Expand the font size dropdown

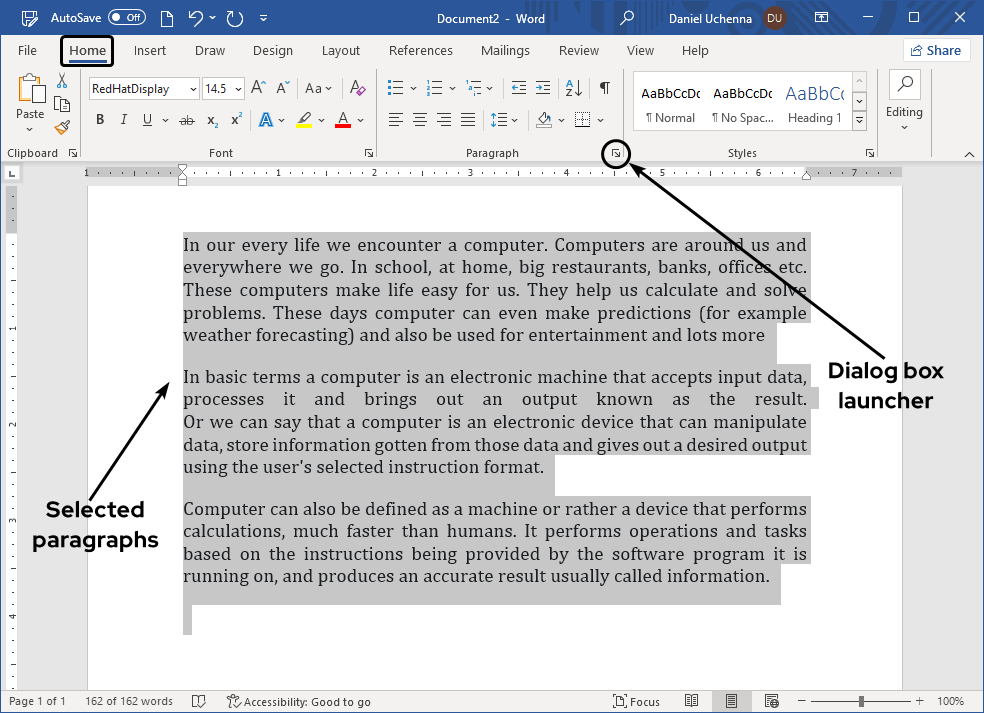[238, 89]
